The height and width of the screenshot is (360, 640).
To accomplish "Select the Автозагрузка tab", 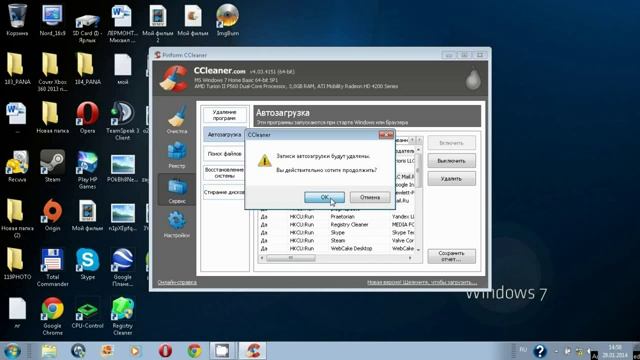I will (224, 134).
